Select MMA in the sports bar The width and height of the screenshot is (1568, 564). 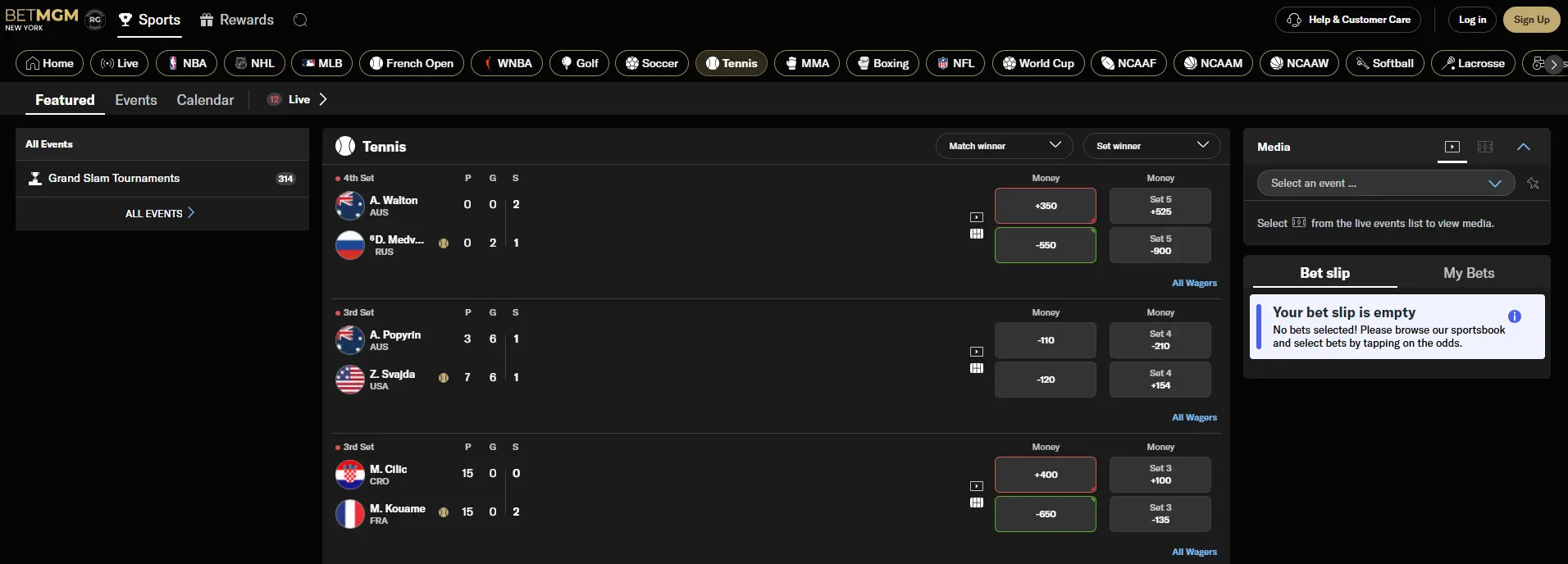click(807, 63)
